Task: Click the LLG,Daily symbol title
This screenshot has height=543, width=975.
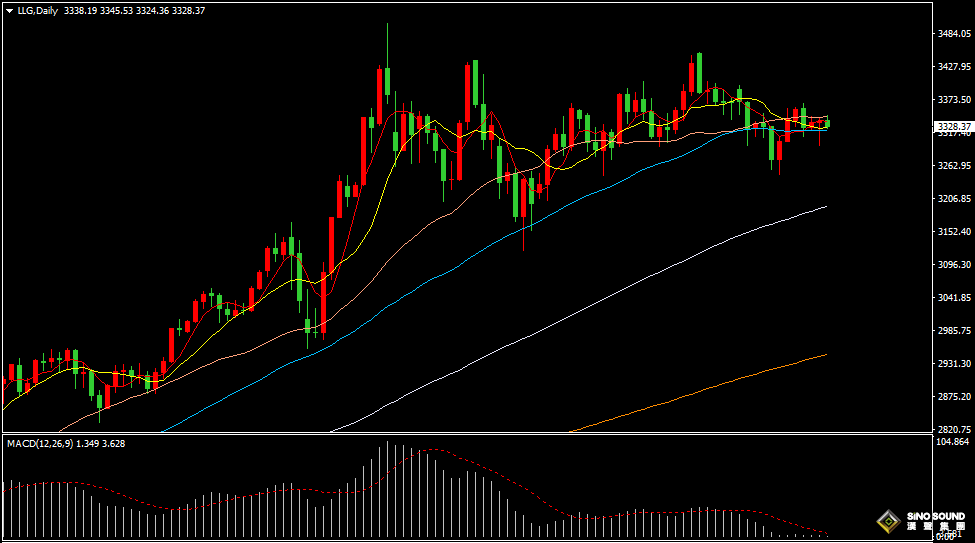Action: tap(37, 11)
